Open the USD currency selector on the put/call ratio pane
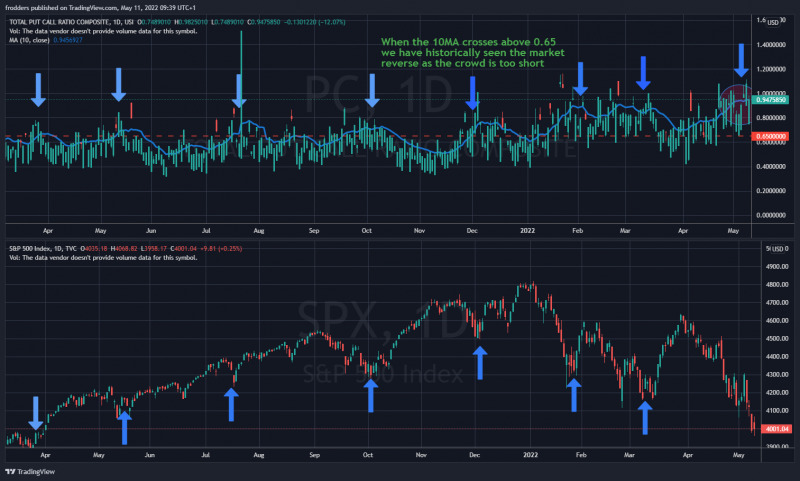Viewport: 800px width, 481px height. pyautogui.click(x=773, y=22)
